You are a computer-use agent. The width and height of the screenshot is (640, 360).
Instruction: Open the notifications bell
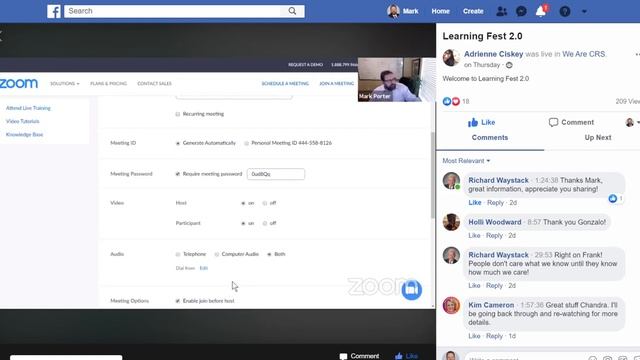point(541,11)
